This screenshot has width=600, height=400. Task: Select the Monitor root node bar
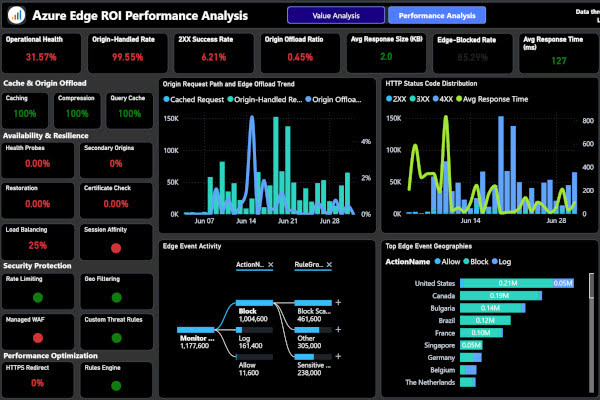(x=196, y=330)
